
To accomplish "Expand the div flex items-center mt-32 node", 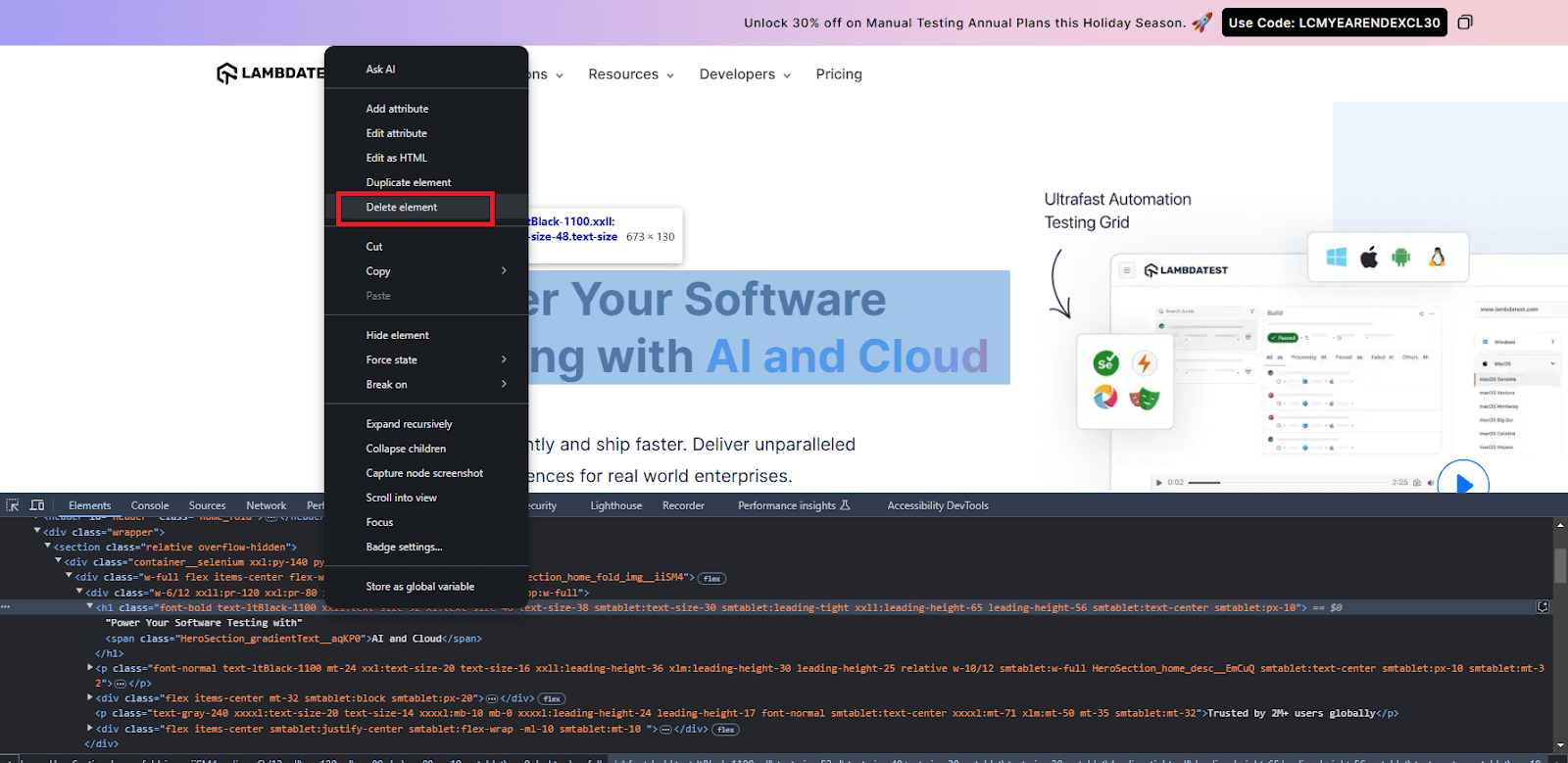I will (x=90, y=698).
